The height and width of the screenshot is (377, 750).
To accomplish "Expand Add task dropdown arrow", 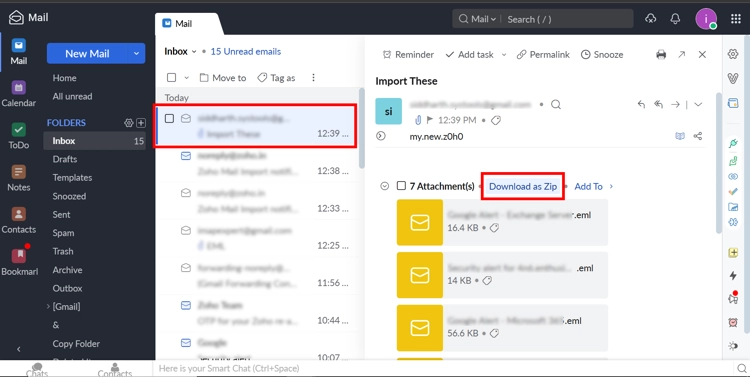I will pyautogui.click(x=504, y=55).
